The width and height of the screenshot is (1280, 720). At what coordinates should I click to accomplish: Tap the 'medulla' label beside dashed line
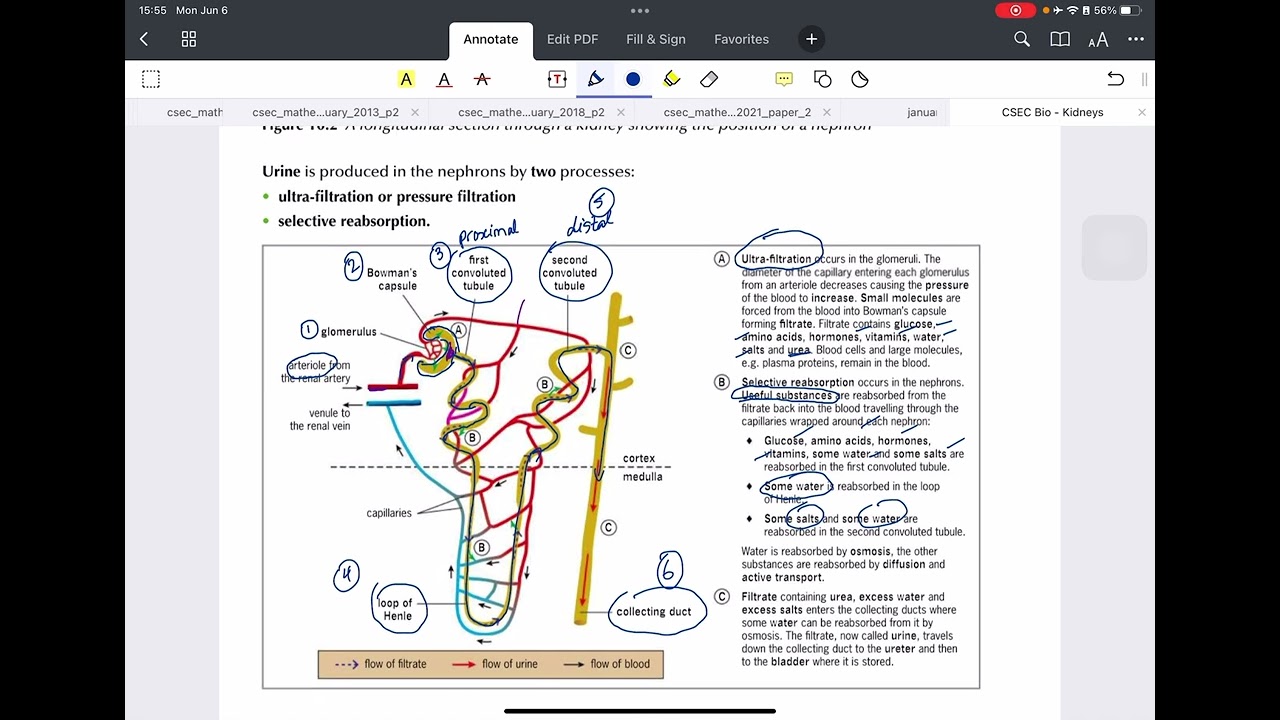point(642,477)
